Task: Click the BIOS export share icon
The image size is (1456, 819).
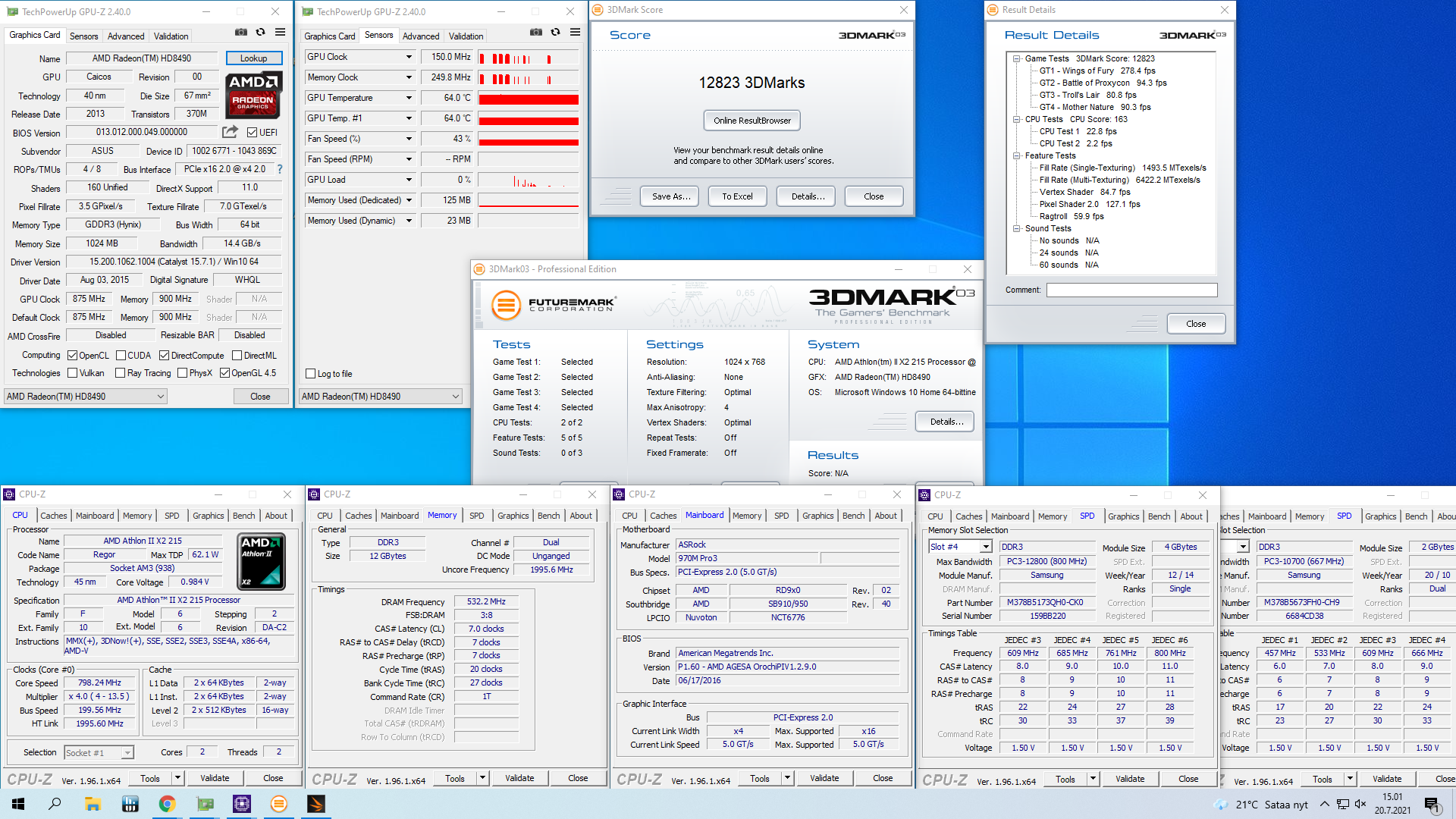Action: 230,132
